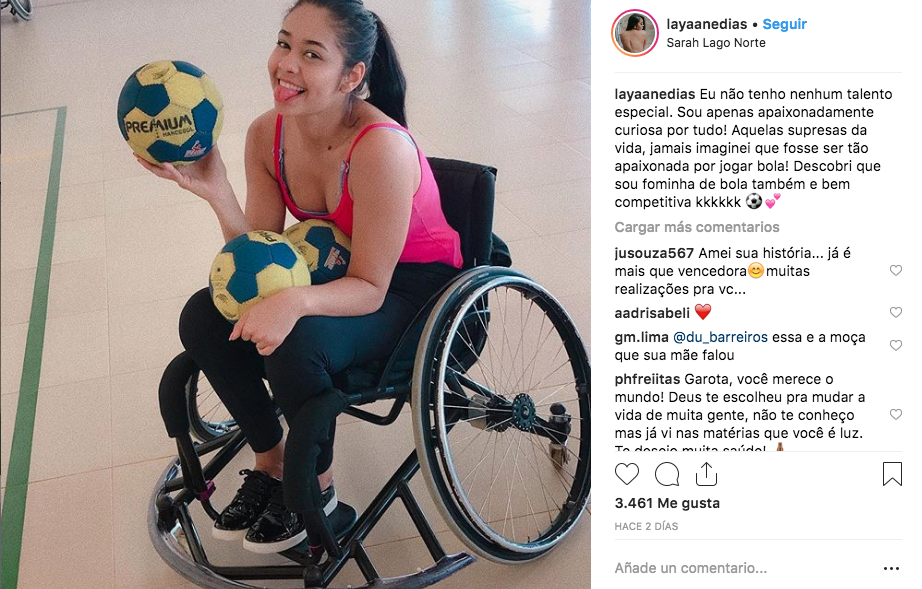Like the post with heart icon
The image size is (922, 589).
coord(626,474)
